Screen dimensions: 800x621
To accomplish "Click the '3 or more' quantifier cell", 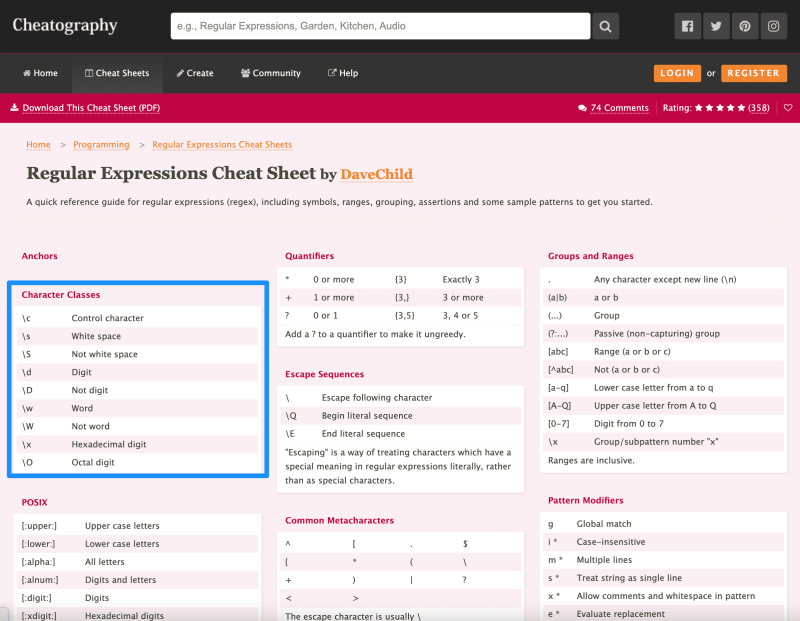I will tap(463, 297).
